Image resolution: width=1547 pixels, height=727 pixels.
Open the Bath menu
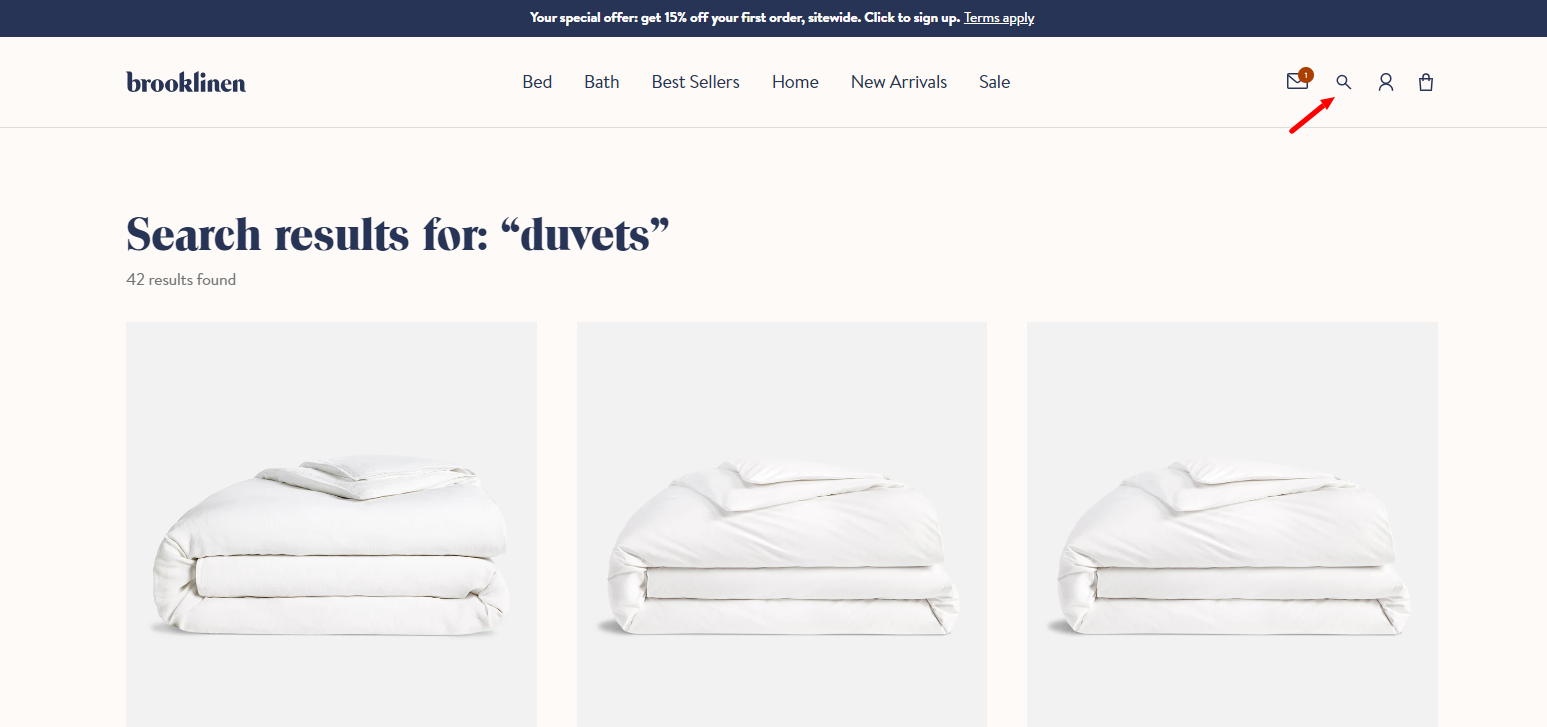click(602, 82)
